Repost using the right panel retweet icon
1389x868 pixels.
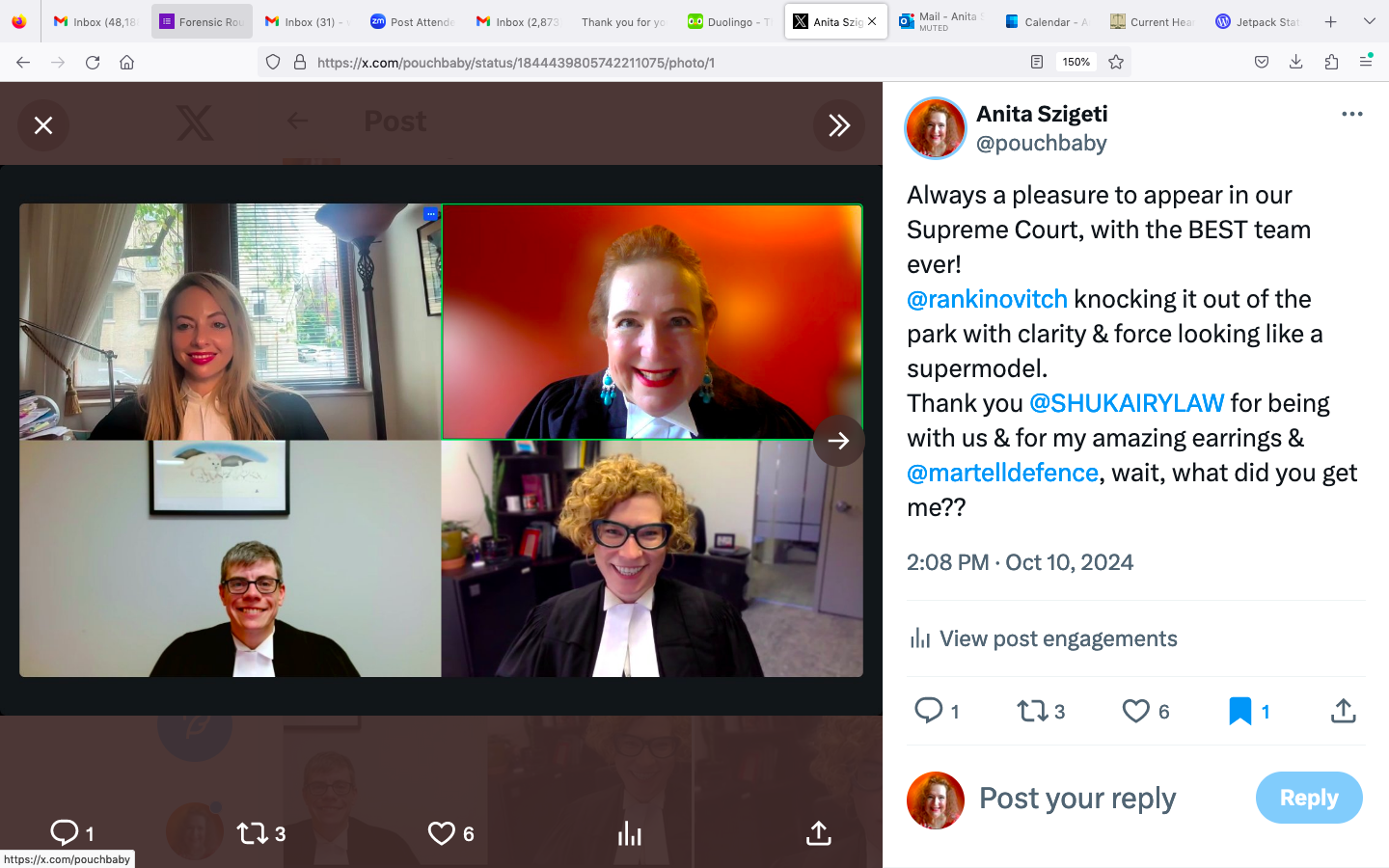tap(1032, 712)
